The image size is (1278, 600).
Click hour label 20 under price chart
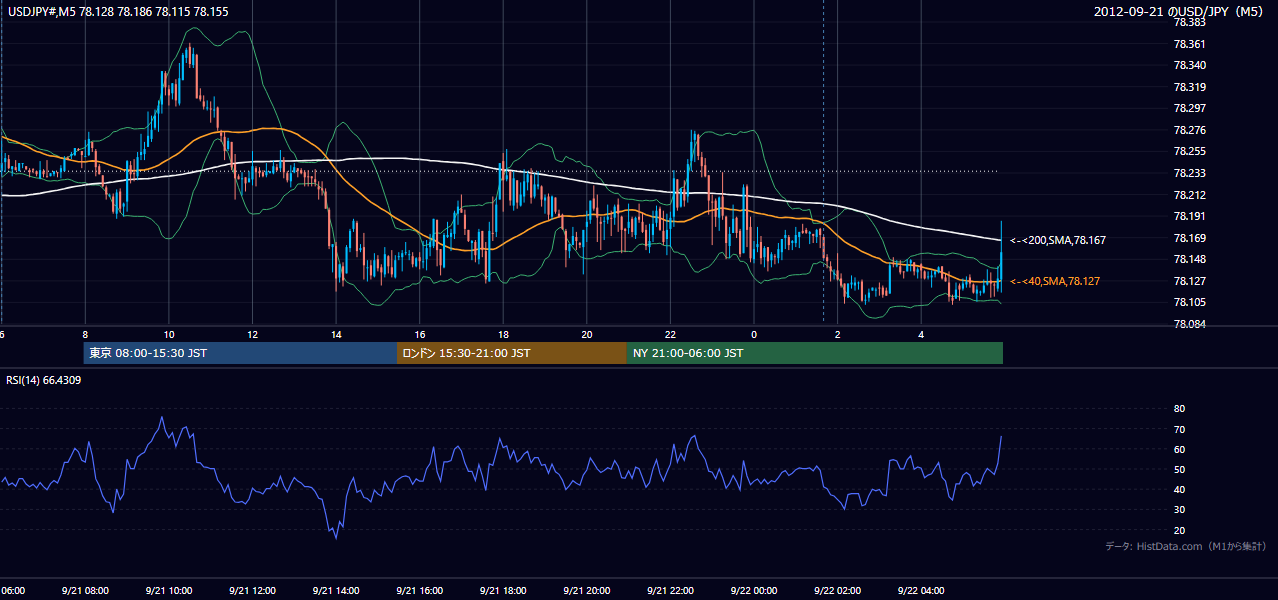[x=587, y=335]
